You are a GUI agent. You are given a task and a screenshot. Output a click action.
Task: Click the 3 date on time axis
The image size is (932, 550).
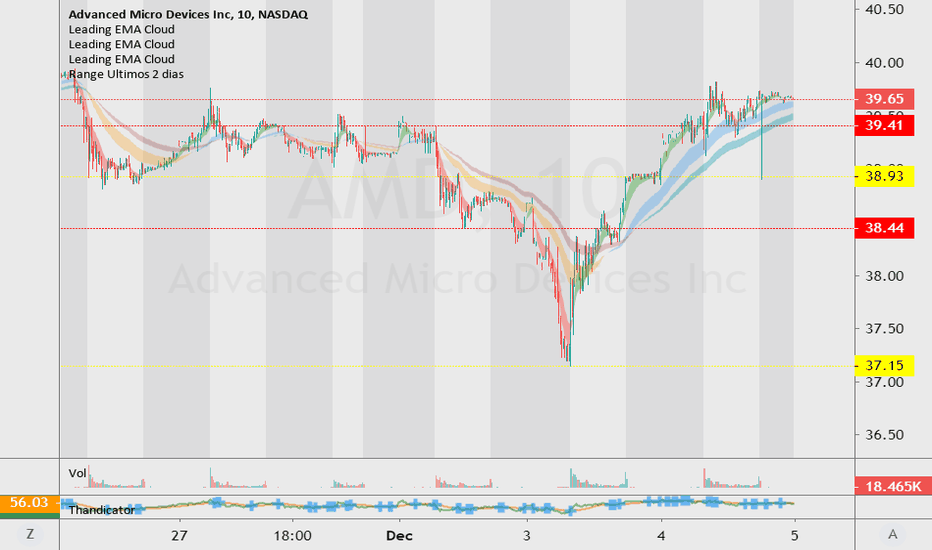pos(527,536)
